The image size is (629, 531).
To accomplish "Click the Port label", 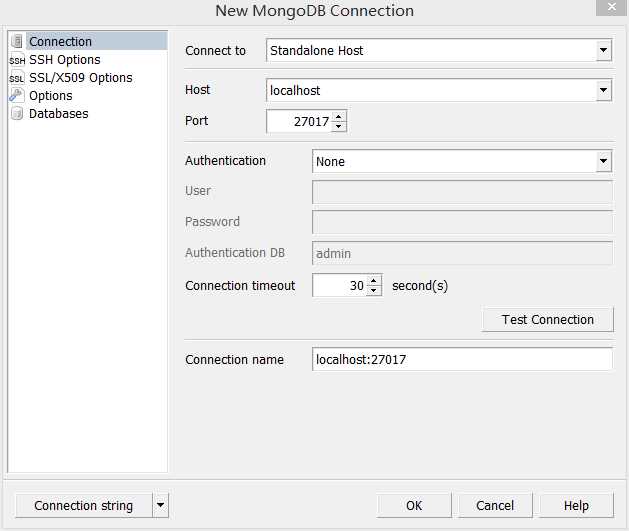I will click(197, 120).
